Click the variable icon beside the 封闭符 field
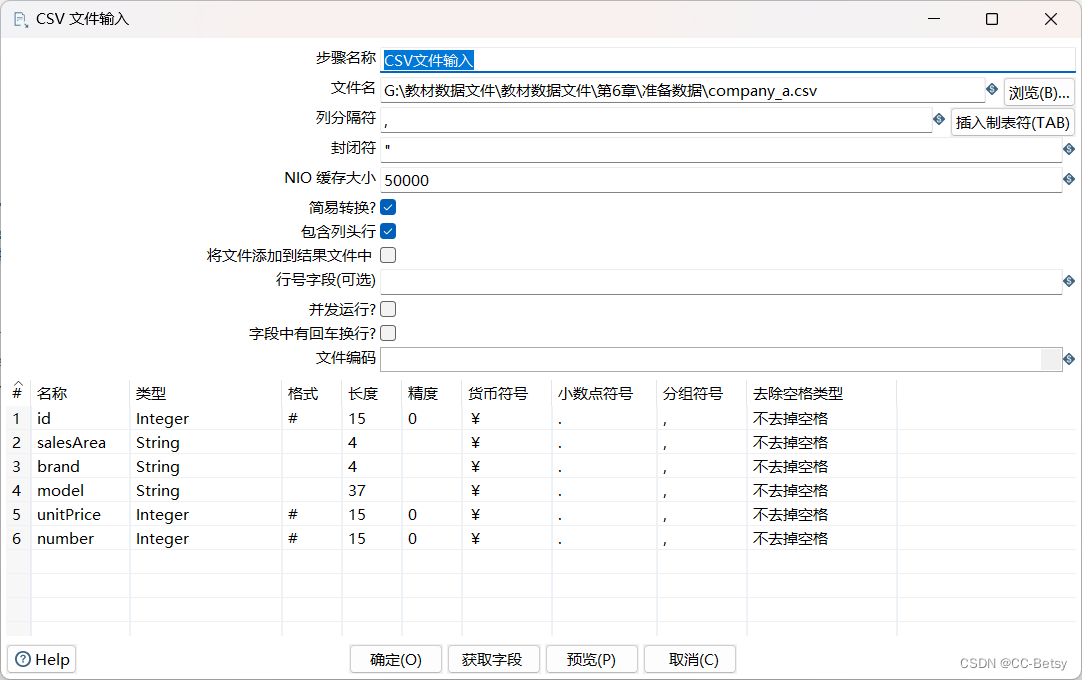The height and width of the screenshot is (680, 1082). point(1068,148)
